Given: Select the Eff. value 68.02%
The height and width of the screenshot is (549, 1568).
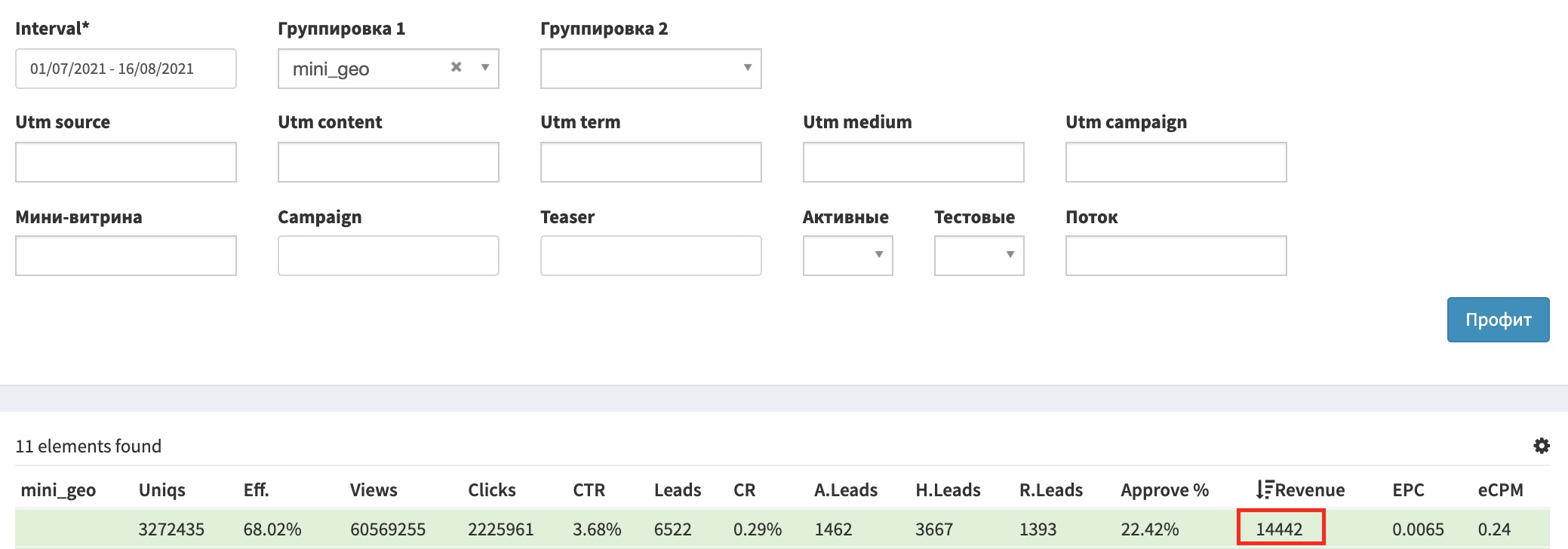Looking at the screenshot, I should [x=272, y=529].
